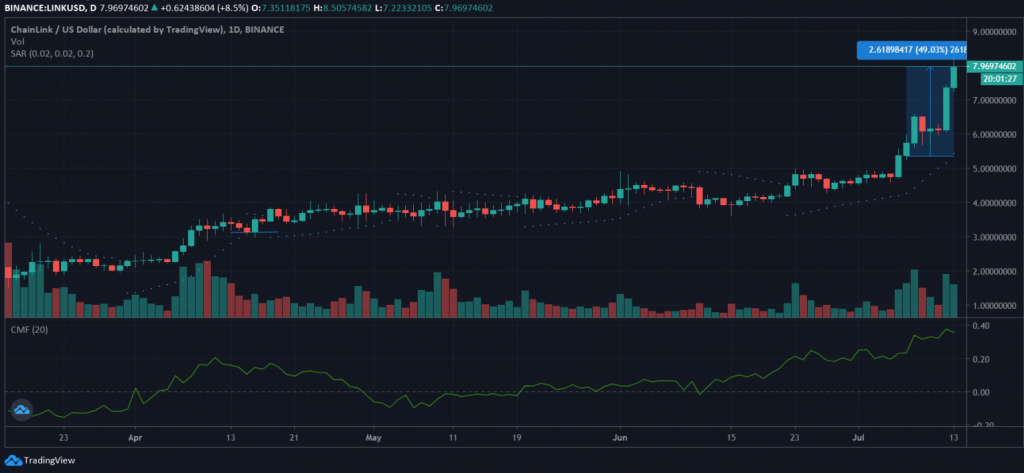Click the 0.00 CMF axis value
Viewport: 1024px width, 473px height.
[x=982, y=392]
